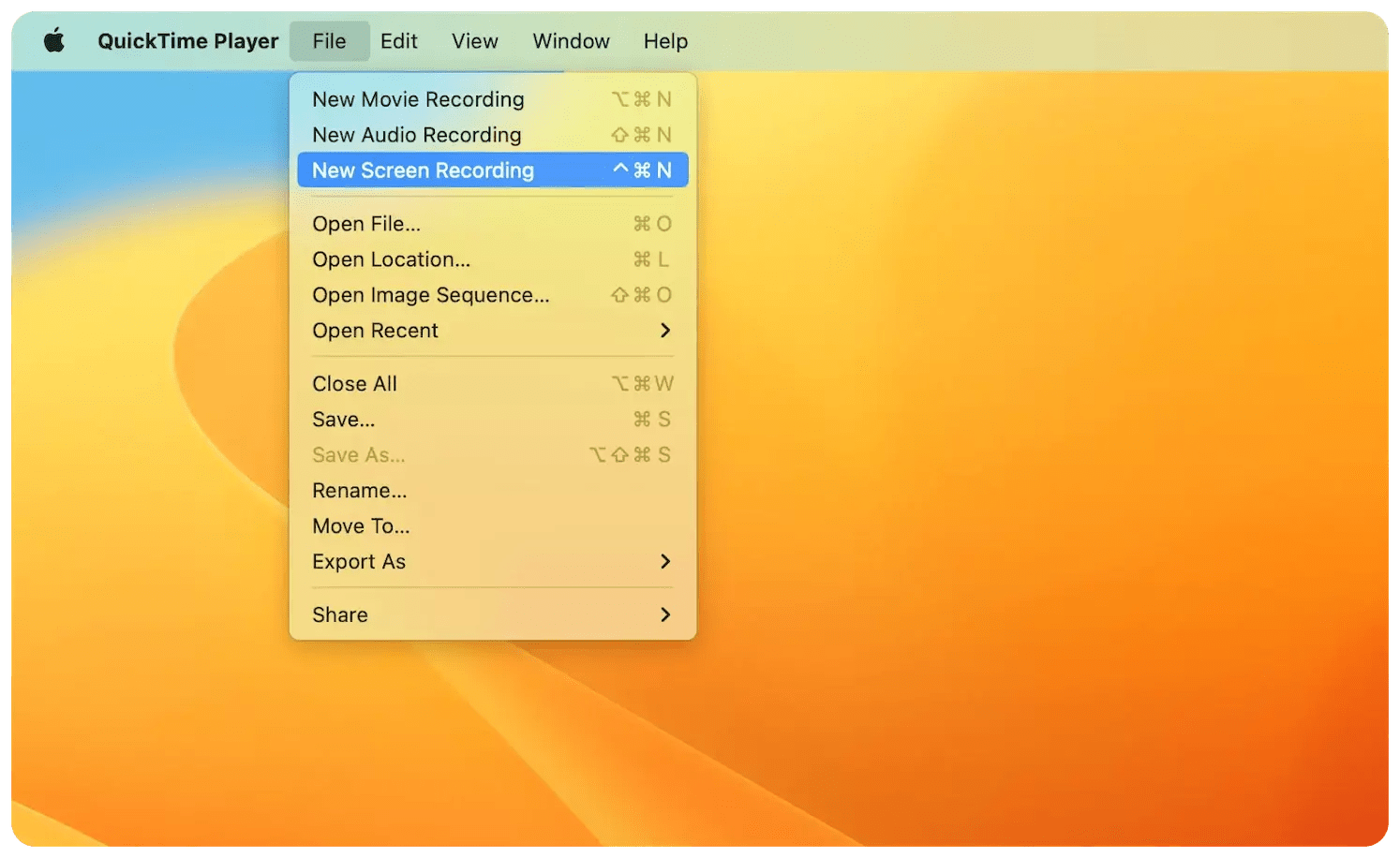The height and width of the screenshot is (858, 1400).
Task: Select Rename from the menu
Action: tap(359, 490)
